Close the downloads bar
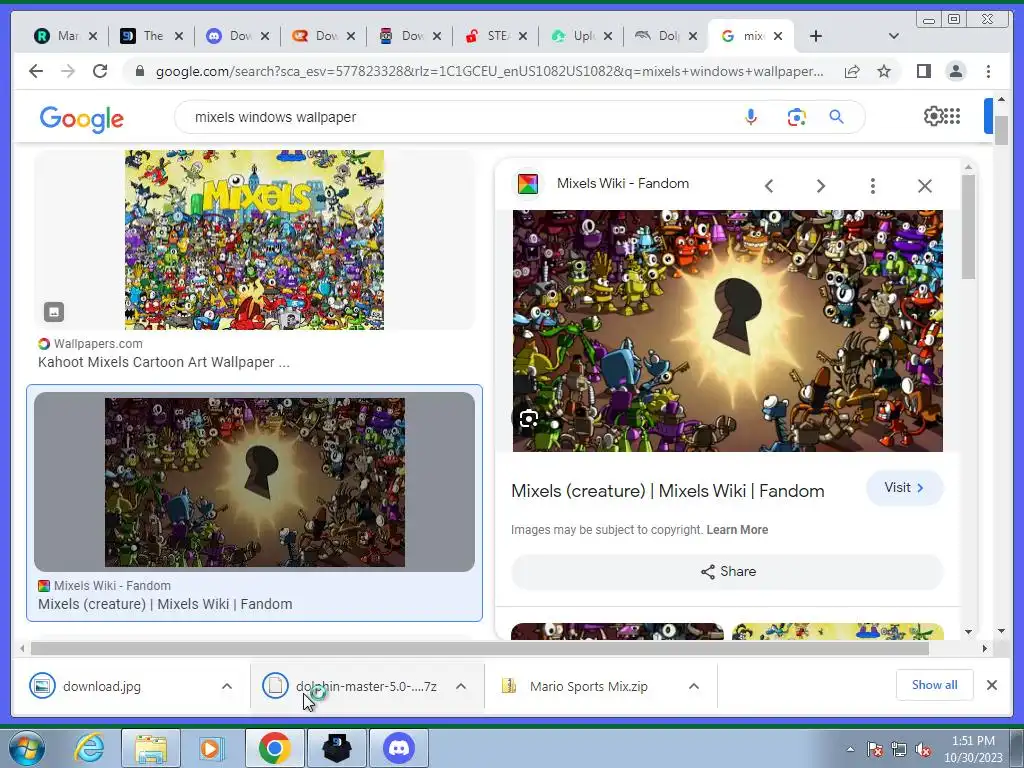 tap(992, 685)
